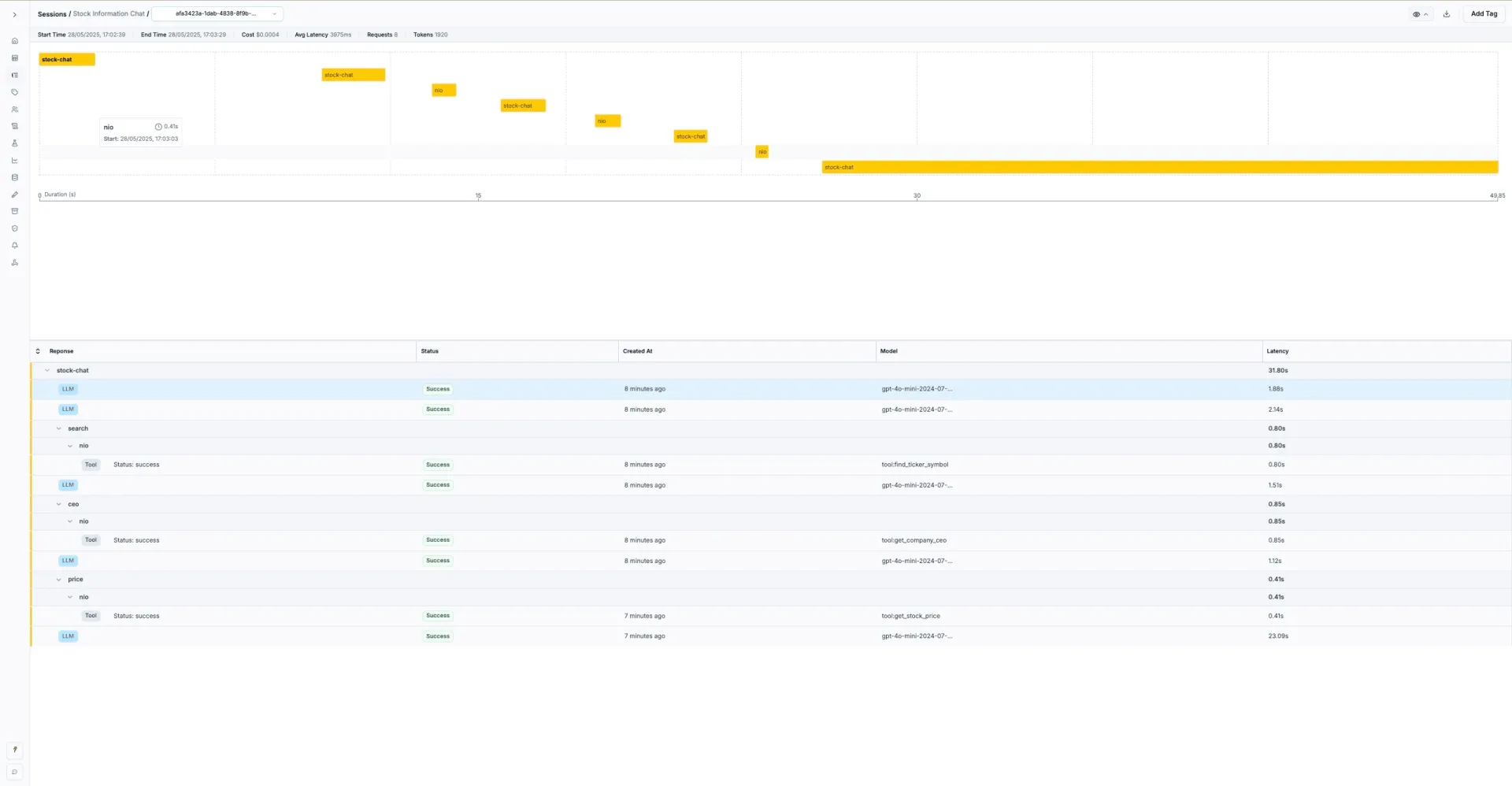This screenshot has height=786, width=1512.
Task: Open the flask experiments icon in the sidebar
Action: (x=14, y=143)
